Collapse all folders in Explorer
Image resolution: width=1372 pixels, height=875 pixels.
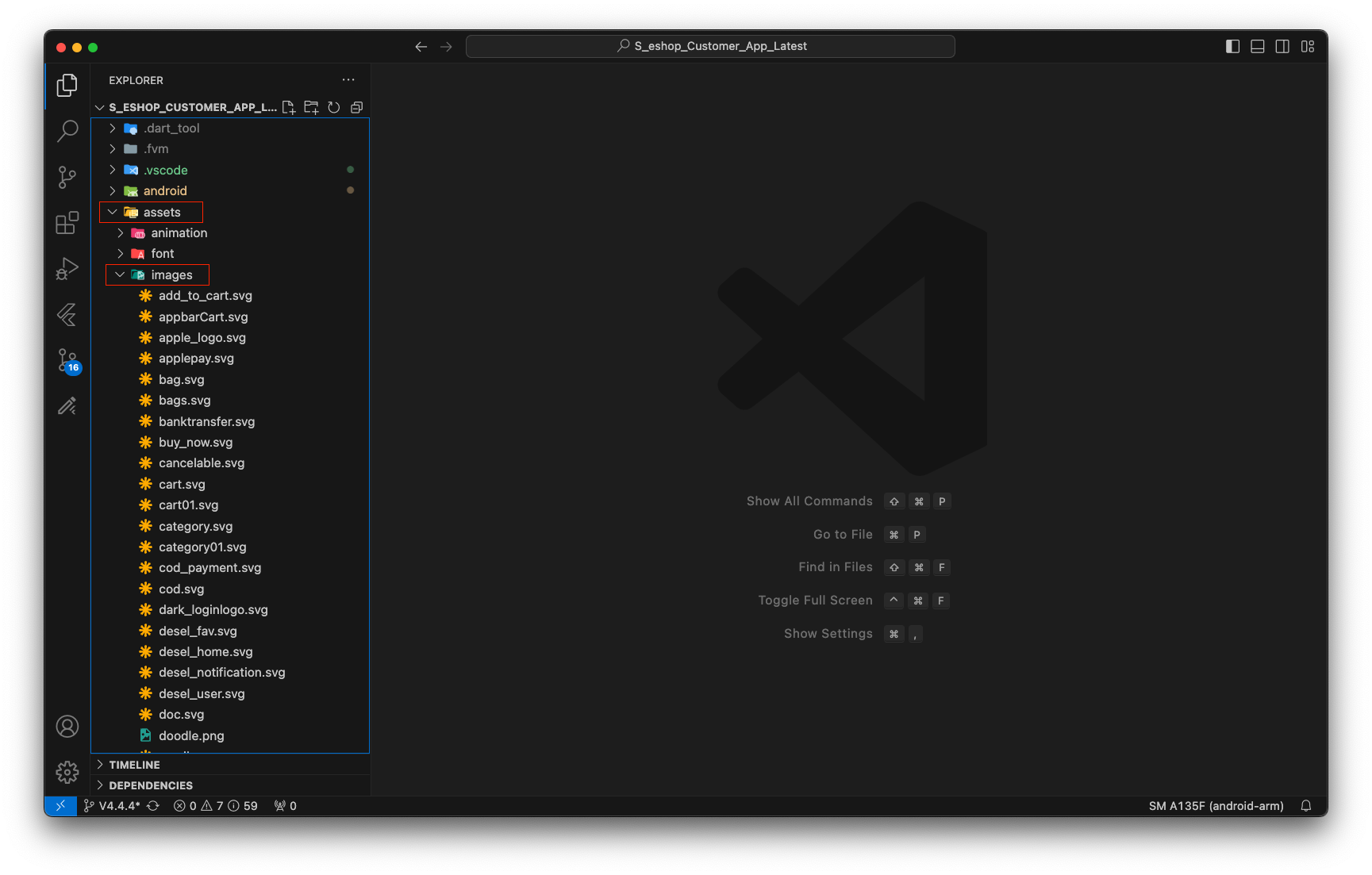356,107
